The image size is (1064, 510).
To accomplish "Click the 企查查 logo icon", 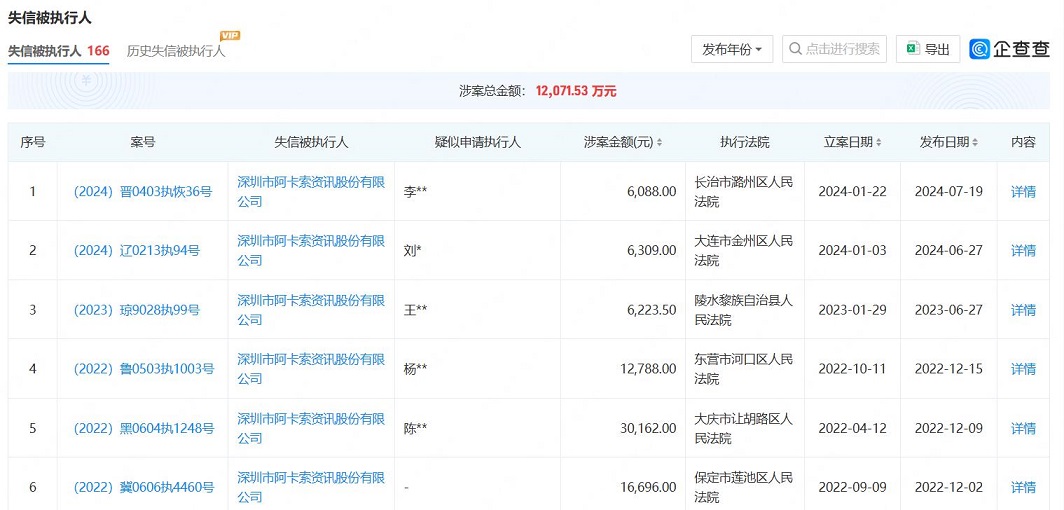I will tap(979, 49).
